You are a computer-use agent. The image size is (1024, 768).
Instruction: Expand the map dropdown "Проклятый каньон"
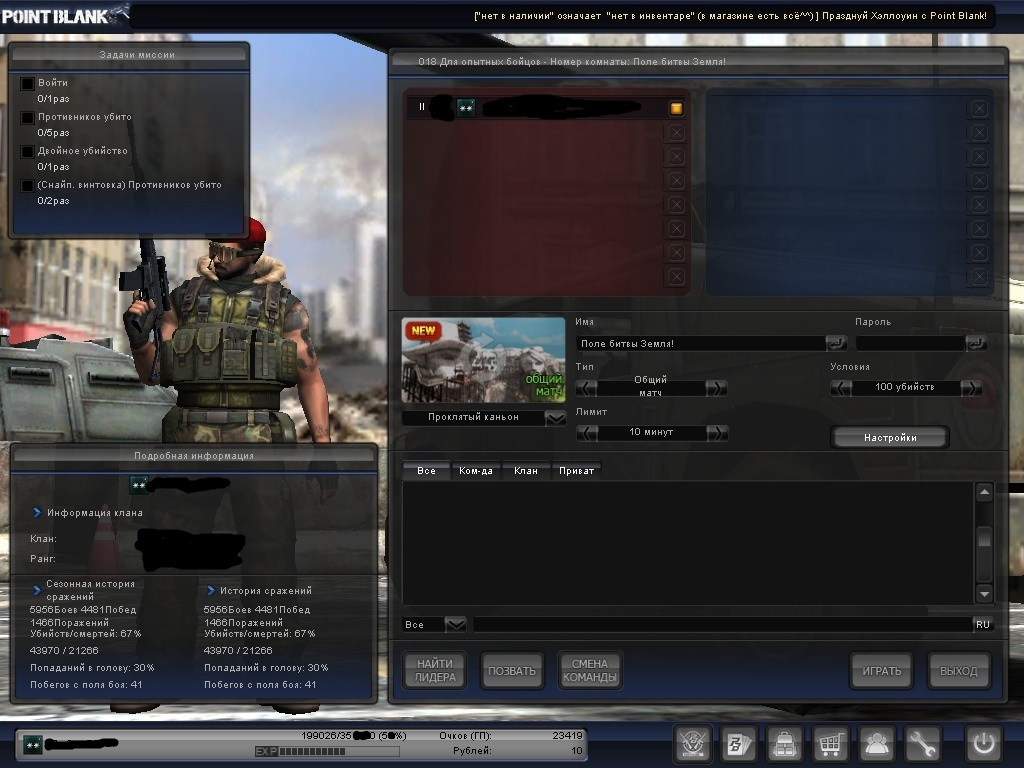pos(555,418)
